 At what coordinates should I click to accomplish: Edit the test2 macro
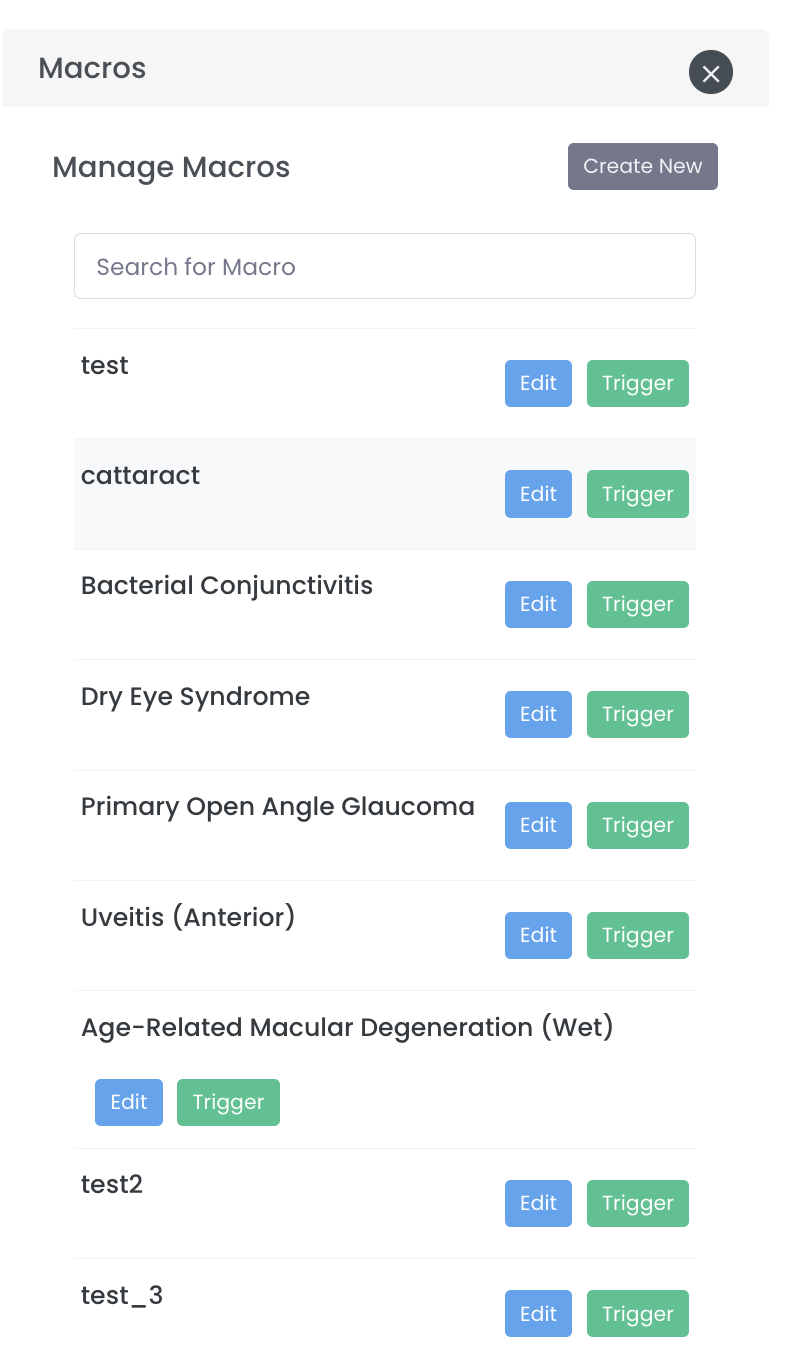[x=538, y=1203]
